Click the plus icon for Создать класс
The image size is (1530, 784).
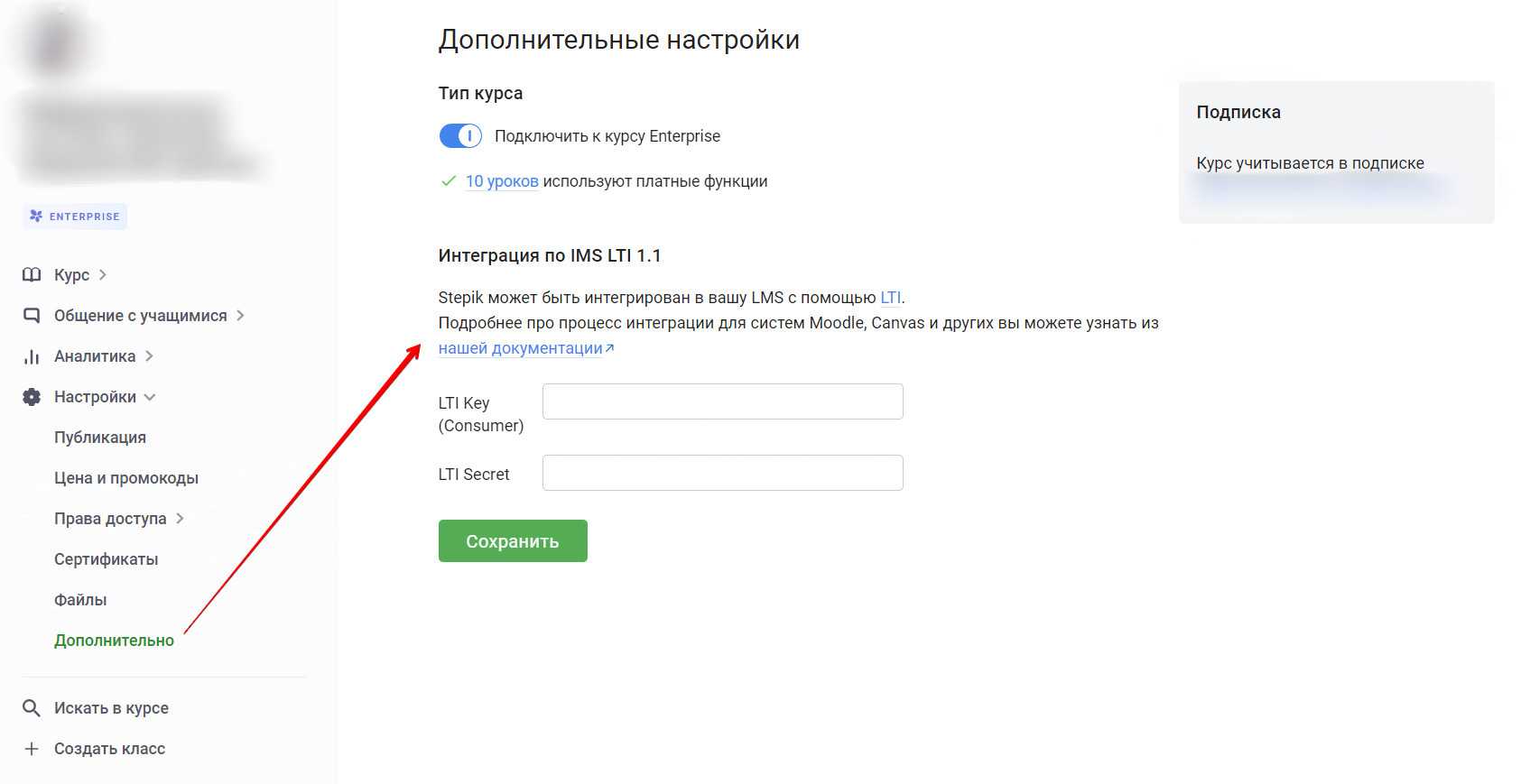coord(32,749)
